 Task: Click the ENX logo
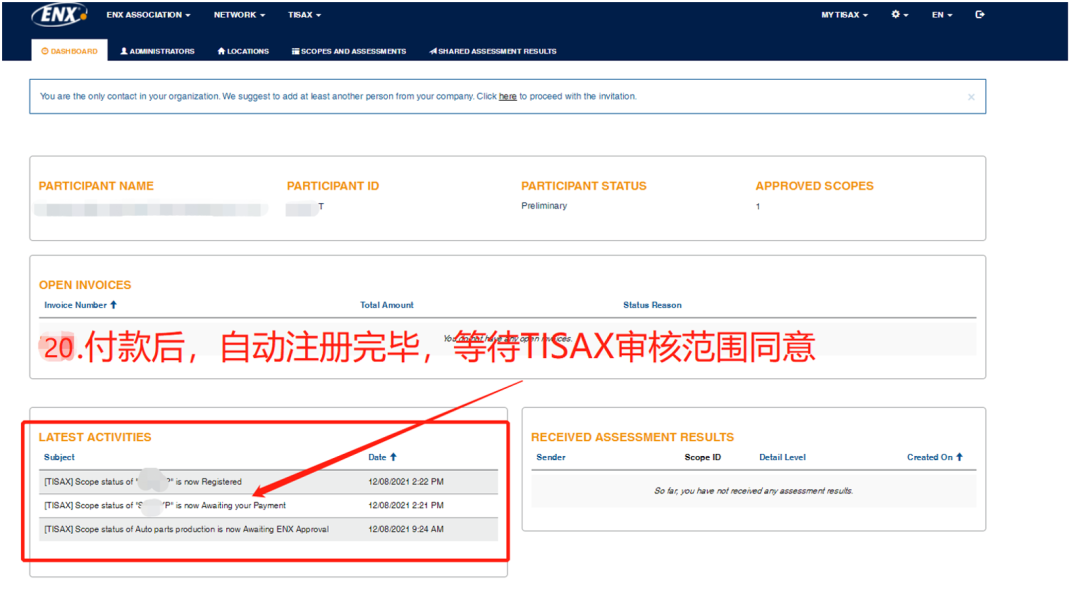point(59,14)
